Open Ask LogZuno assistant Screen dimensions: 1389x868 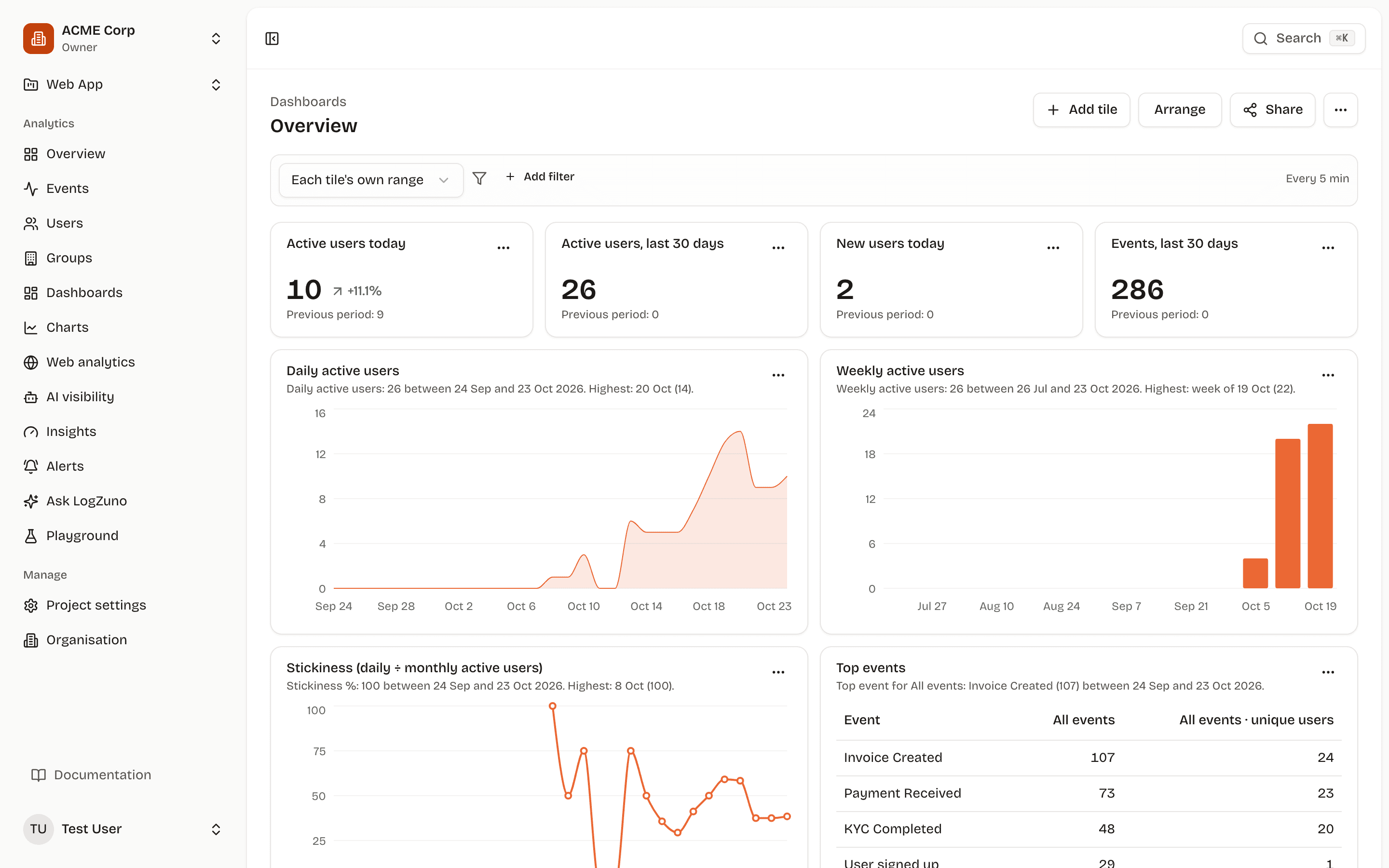coord(75,501)
